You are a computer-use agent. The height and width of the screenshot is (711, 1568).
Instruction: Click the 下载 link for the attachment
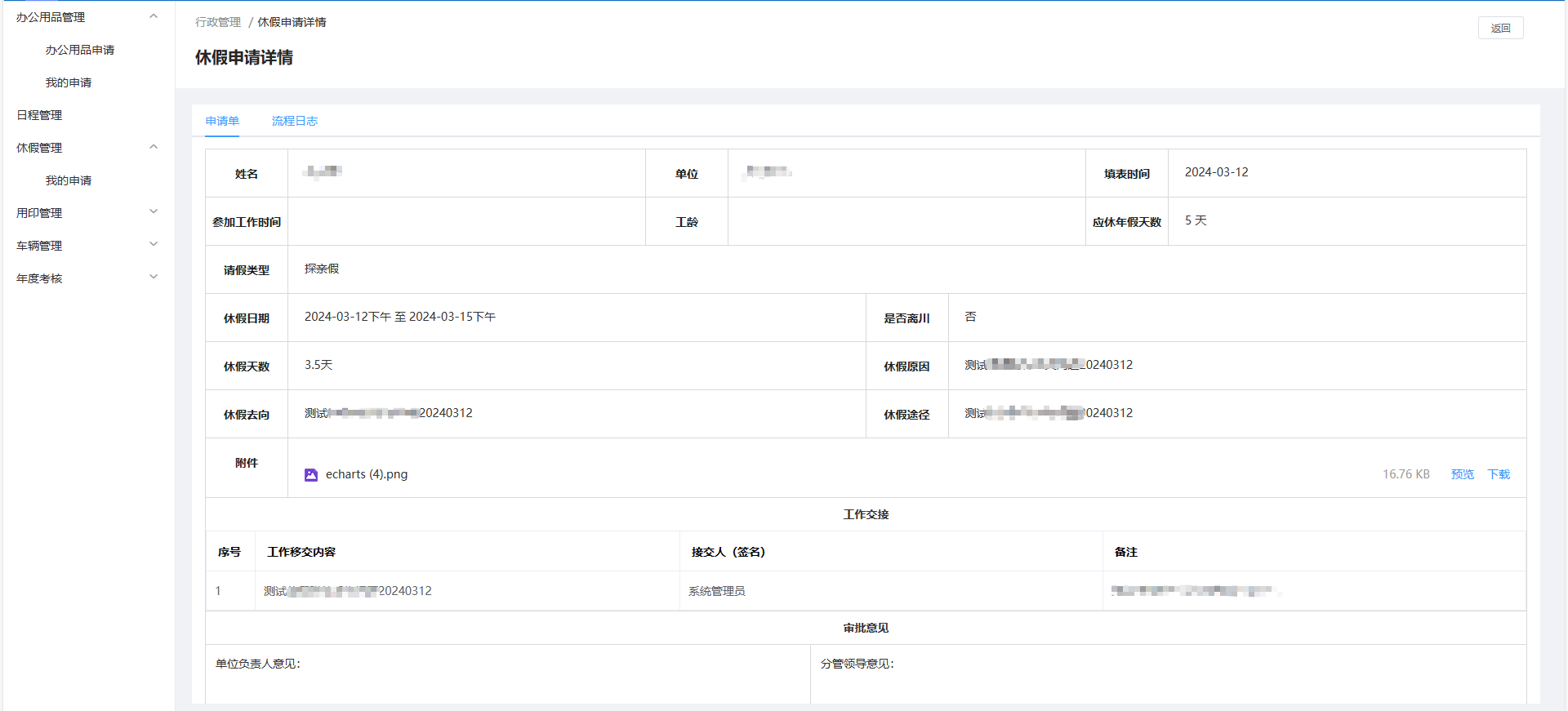click(1499, 474)
